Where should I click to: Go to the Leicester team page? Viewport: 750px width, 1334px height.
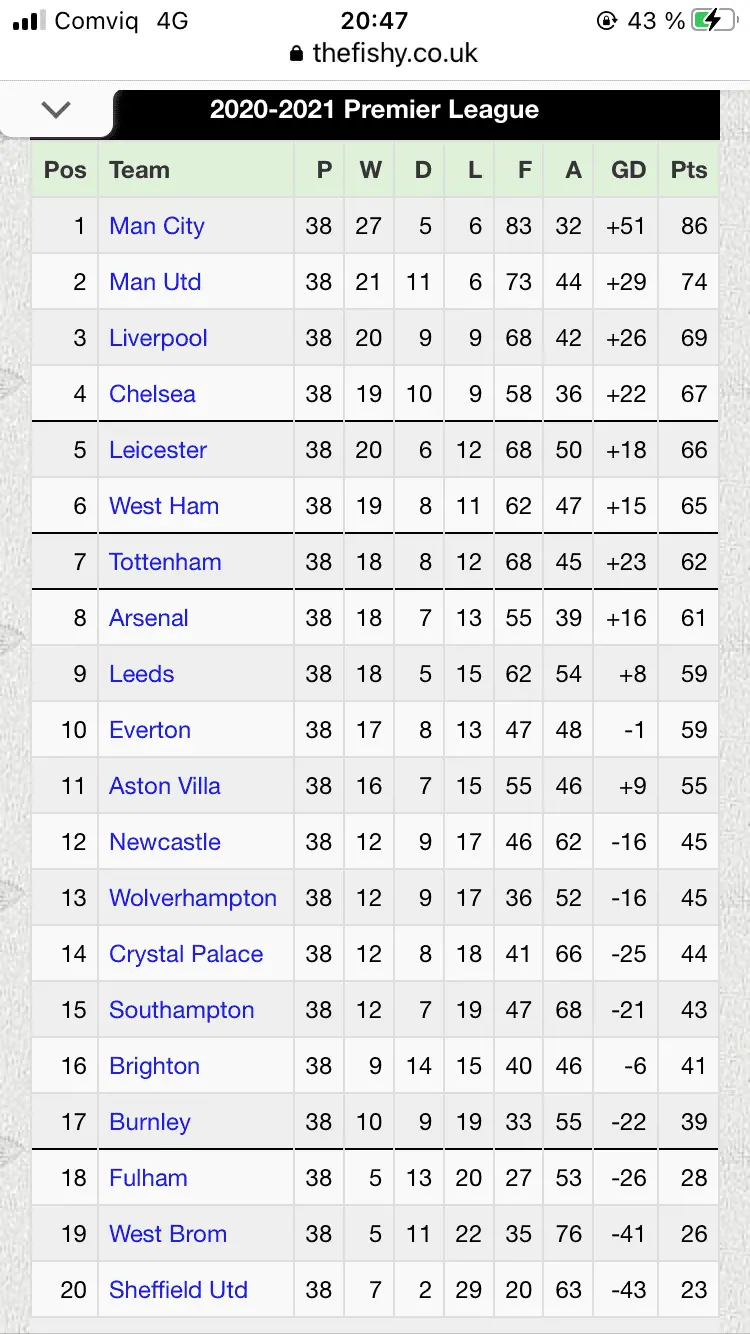pos(158,450)
